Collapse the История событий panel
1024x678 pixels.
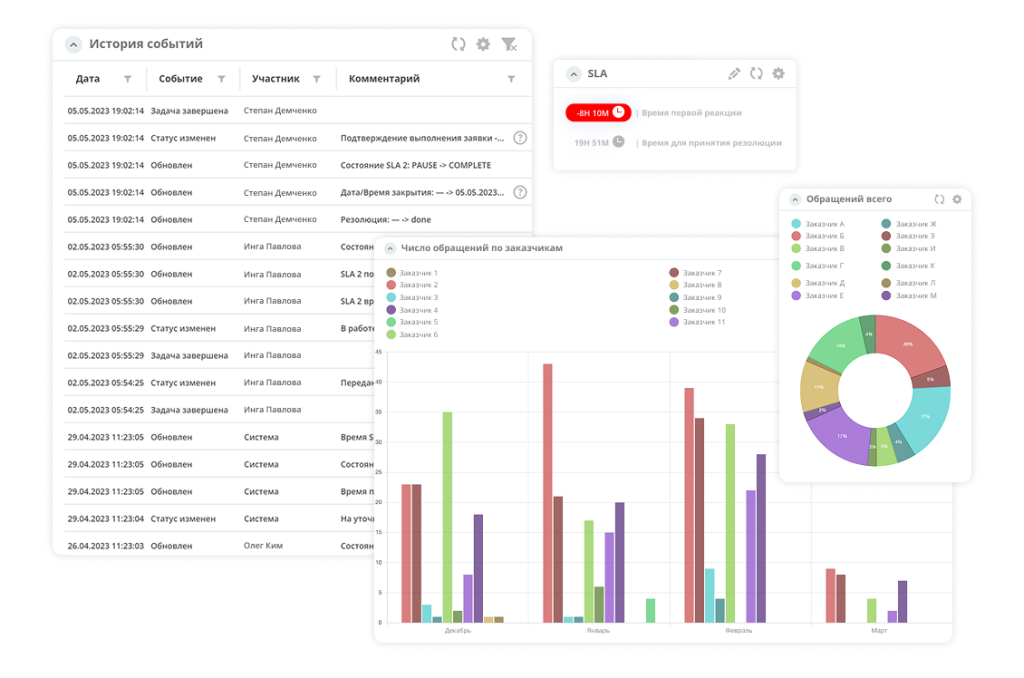pyautogui.click(x=73, y=44)
